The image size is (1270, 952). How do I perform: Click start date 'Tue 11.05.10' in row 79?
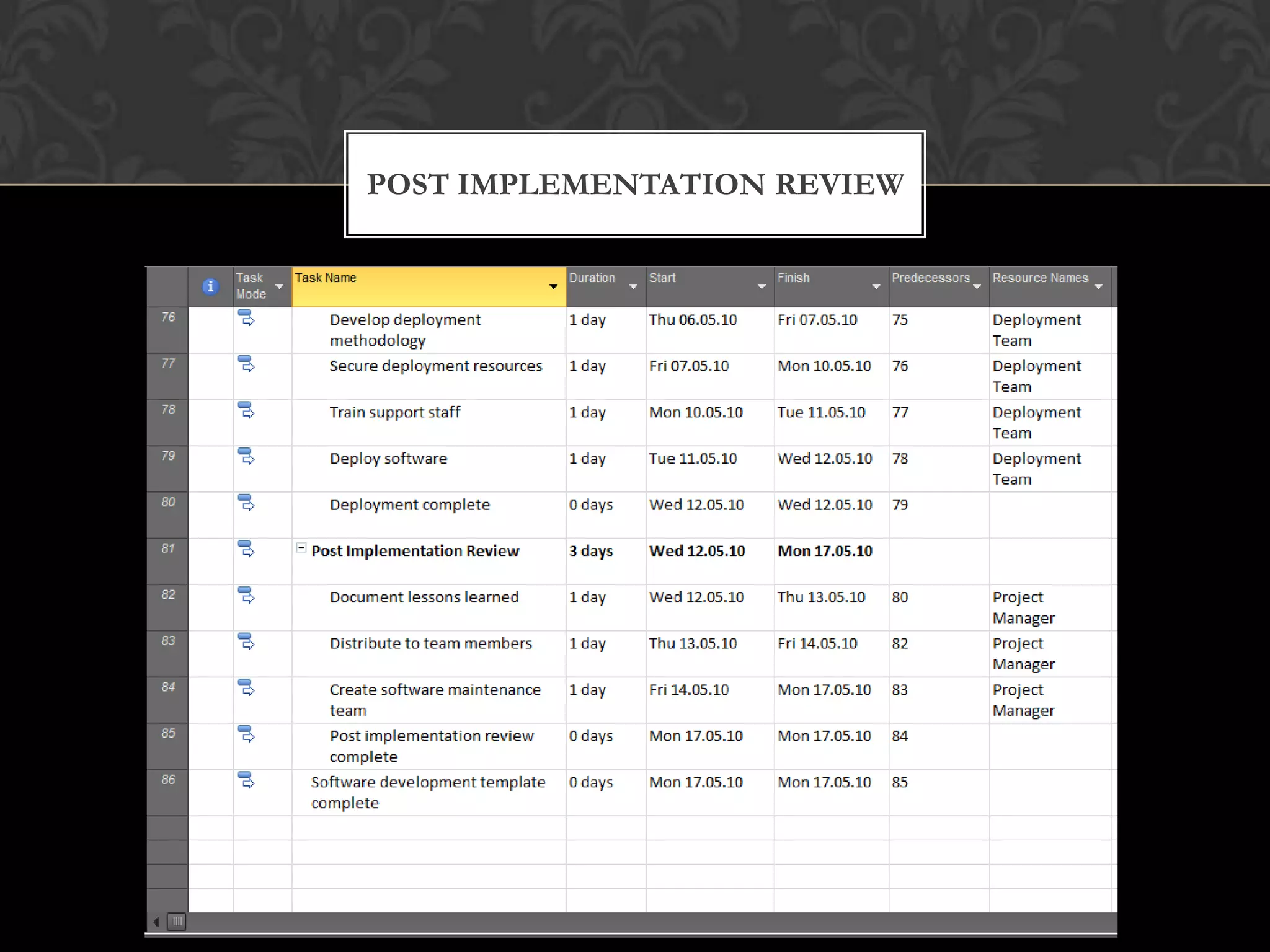[693, 459]
